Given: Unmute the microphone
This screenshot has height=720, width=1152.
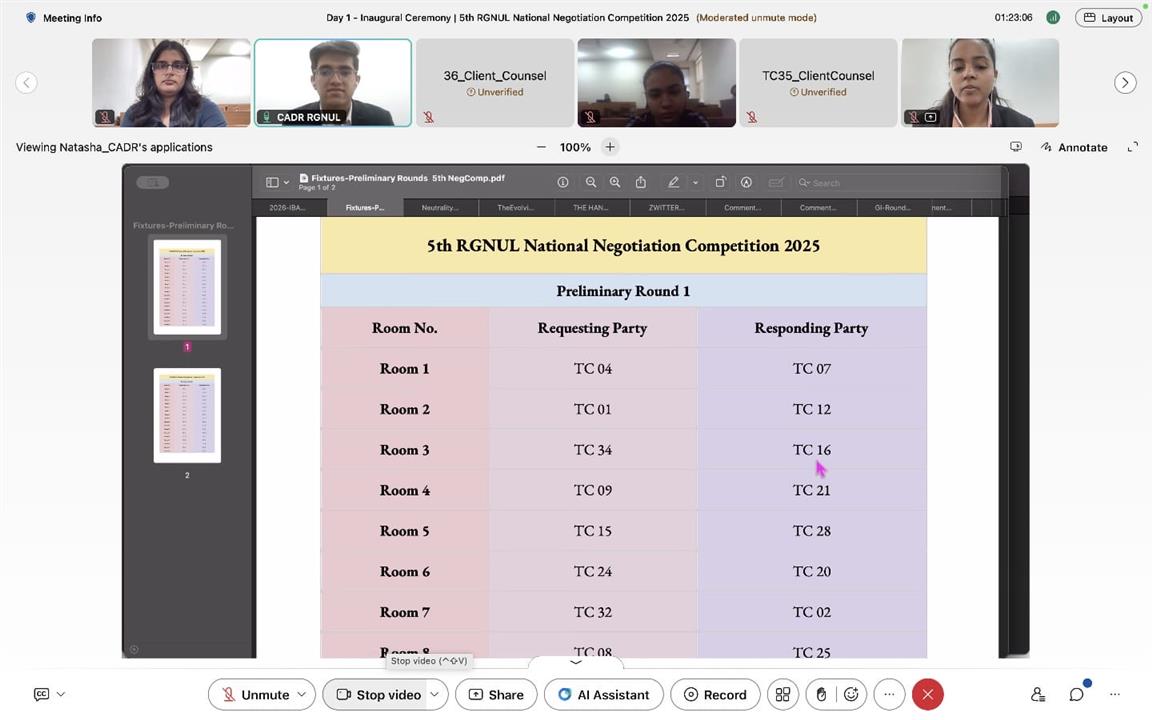Looking at the screenshot, I should [254, 694].
